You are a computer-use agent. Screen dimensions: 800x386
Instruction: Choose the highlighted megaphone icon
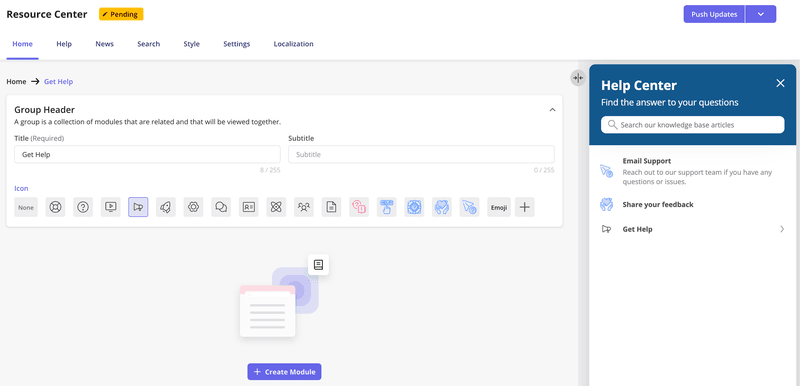(x=138, y=207)
